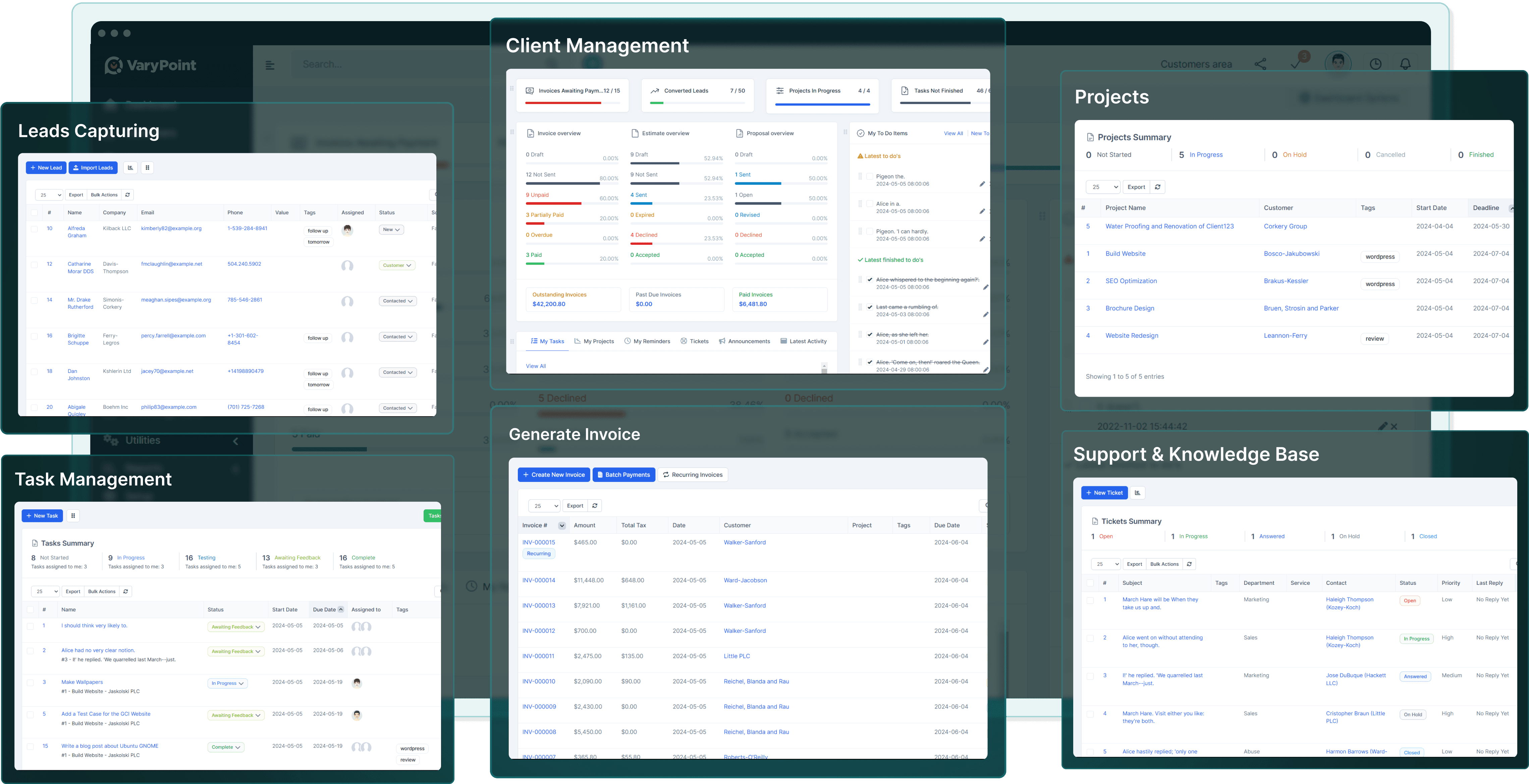Open the Customer status dropdown for Catharine Morar

397,265
